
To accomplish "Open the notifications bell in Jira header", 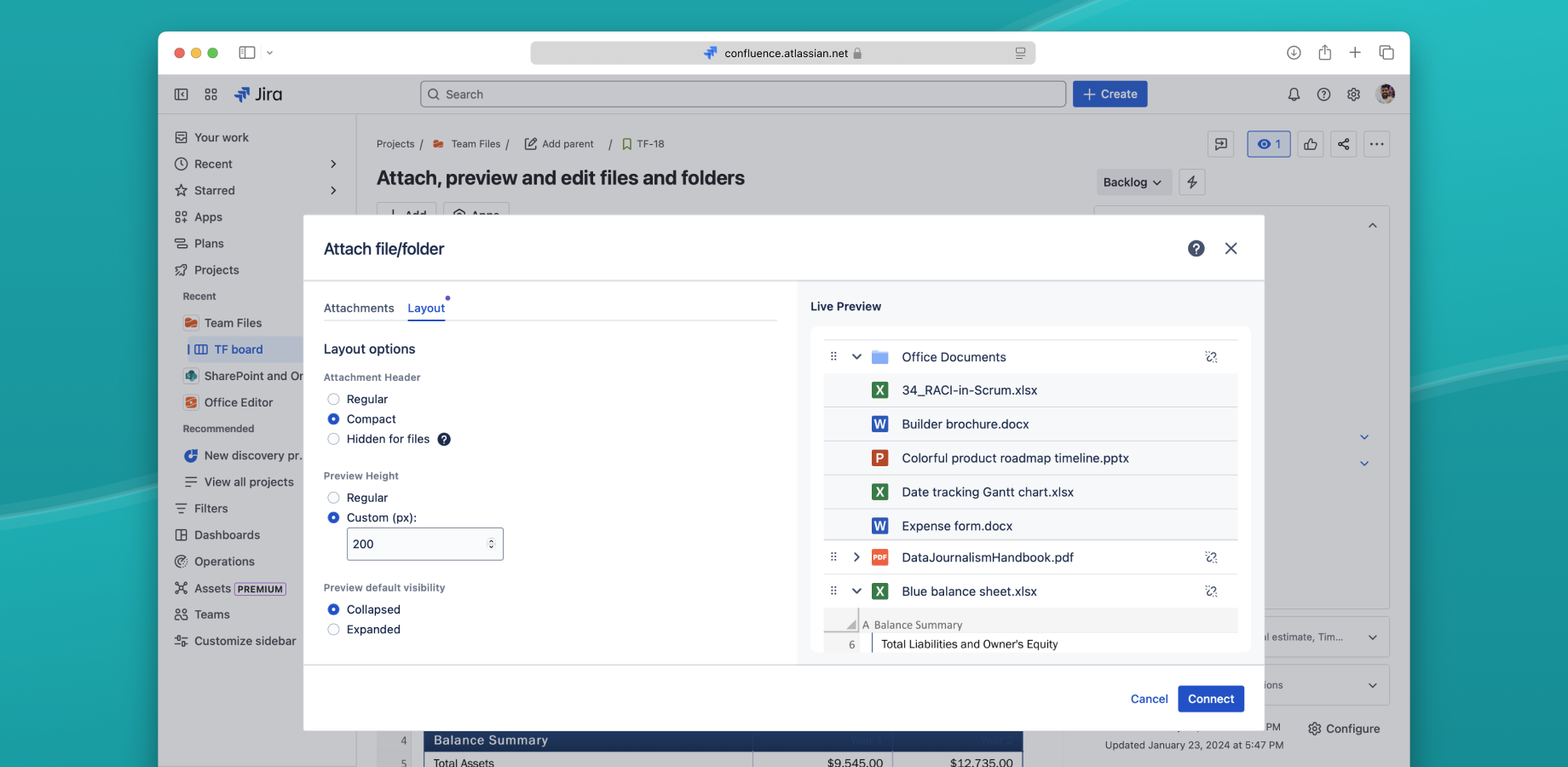I will 1294,95.
